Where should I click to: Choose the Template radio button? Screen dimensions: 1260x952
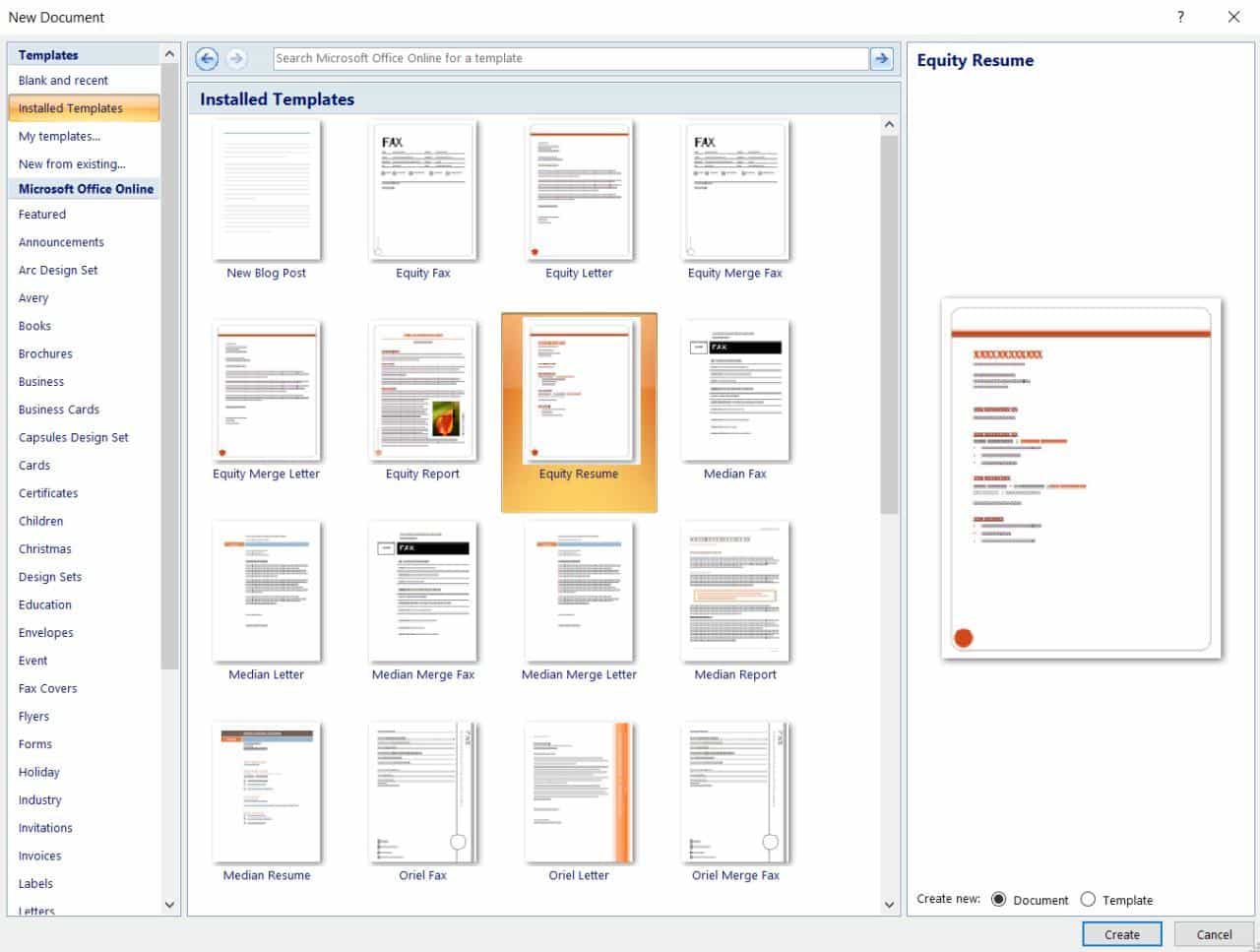(1088, 899)
